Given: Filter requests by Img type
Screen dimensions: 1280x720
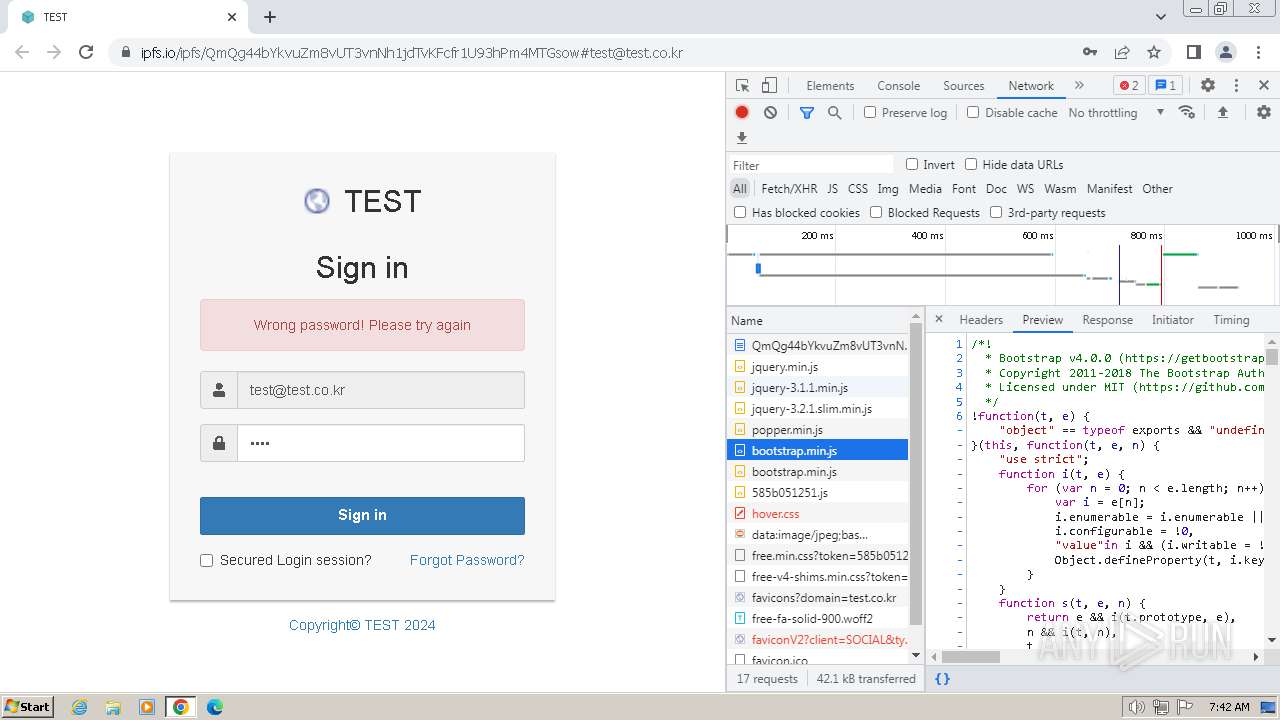Looking at the screenshot, I should click(x=888, y=189).
